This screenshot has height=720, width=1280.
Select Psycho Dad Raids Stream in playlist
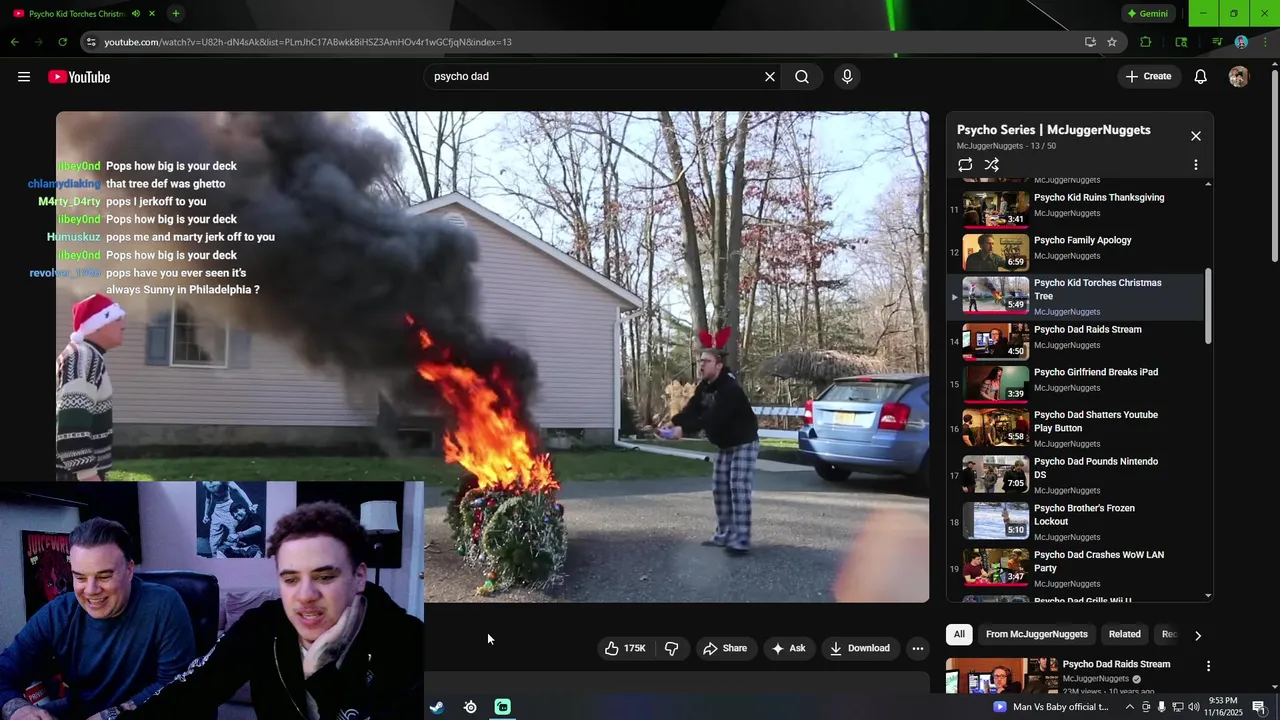point(1076,341)
